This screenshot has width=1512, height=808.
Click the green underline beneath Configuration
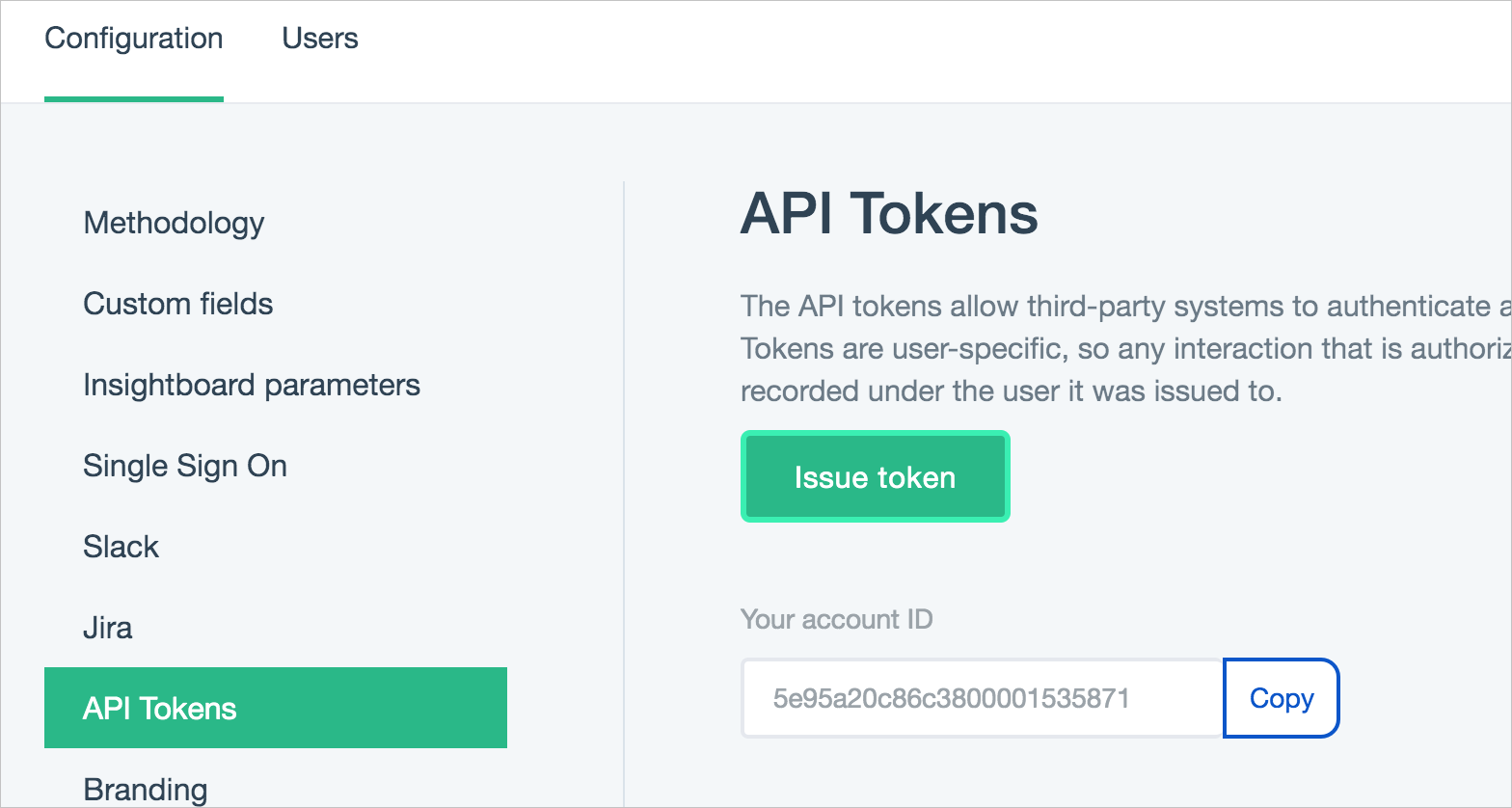coord(134,98)
